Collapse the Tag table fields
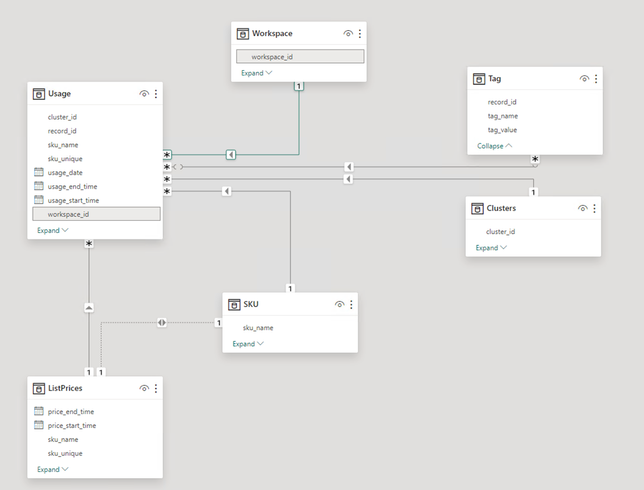Viewport: 644px width, 490px height. (x=494, y=145)
